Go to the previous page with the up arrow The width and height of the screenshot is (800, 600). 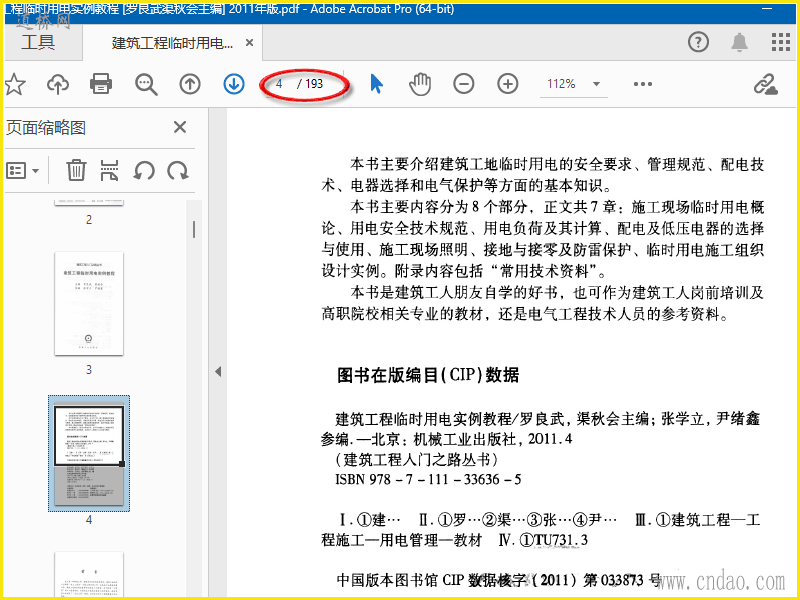190,84
